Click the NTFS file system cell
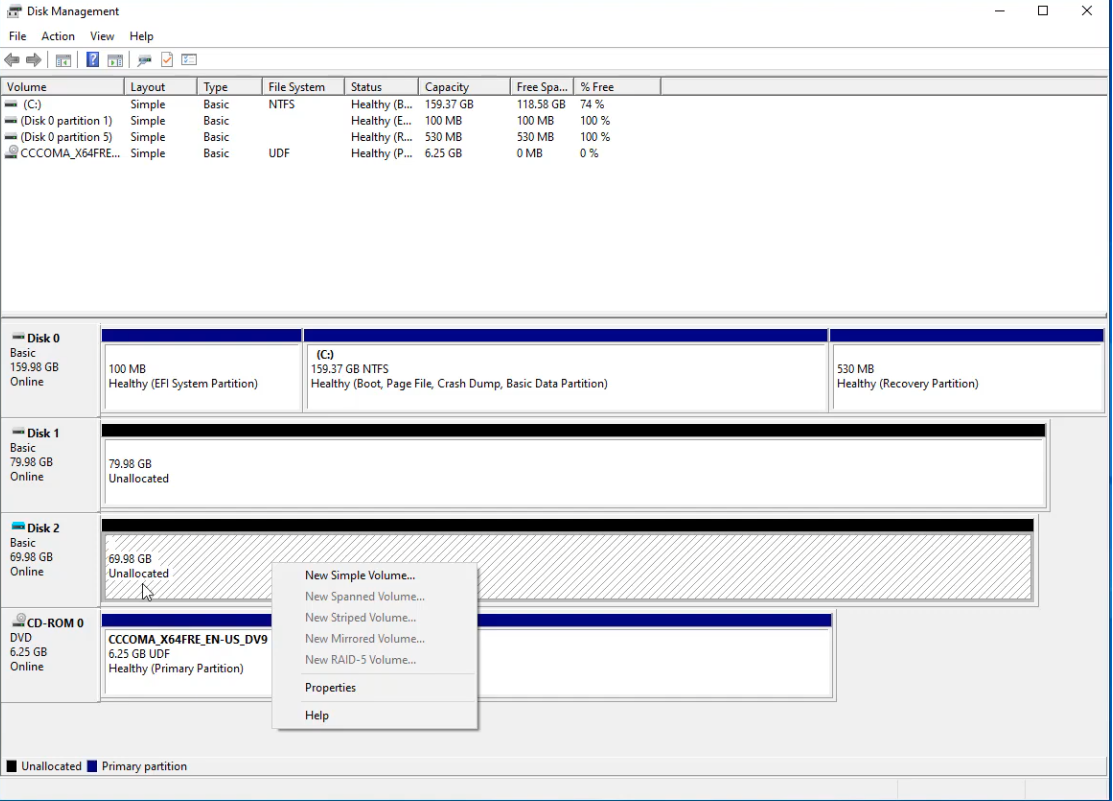The image size is (1113, 801). point(281,104)
